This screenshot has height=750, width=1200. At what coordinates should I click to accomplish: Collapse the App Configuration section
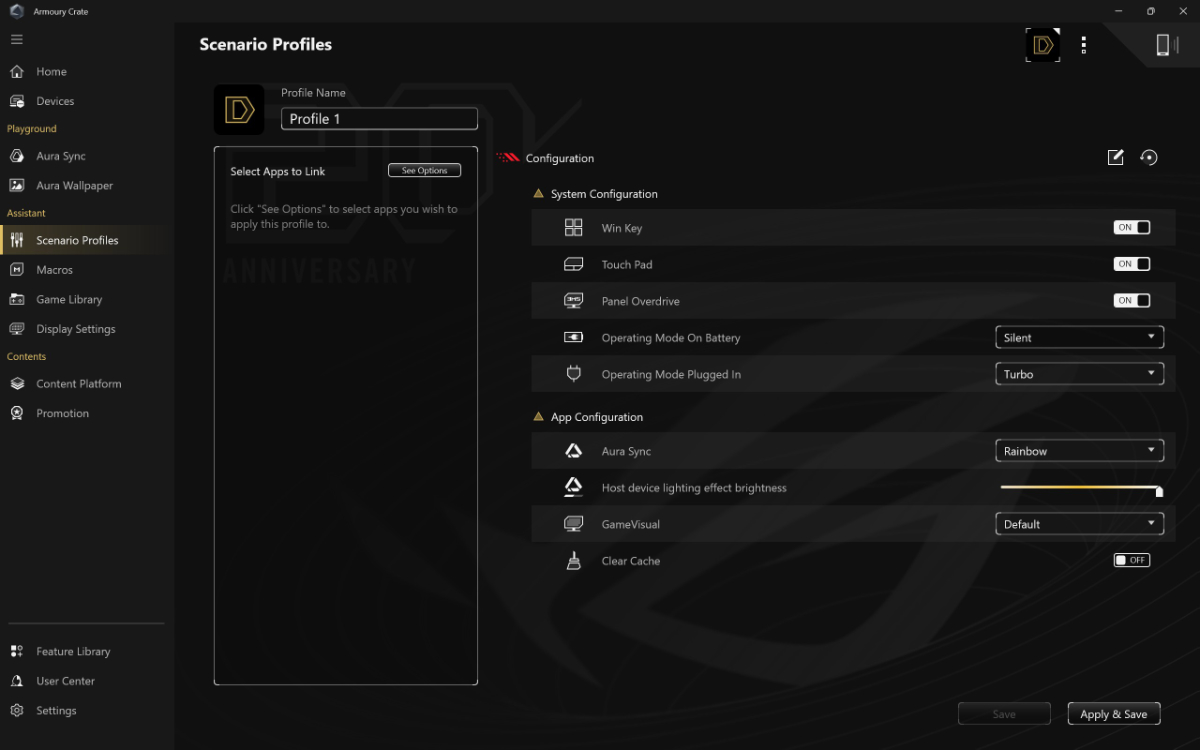pyautogui.click(x=539, y=417)
